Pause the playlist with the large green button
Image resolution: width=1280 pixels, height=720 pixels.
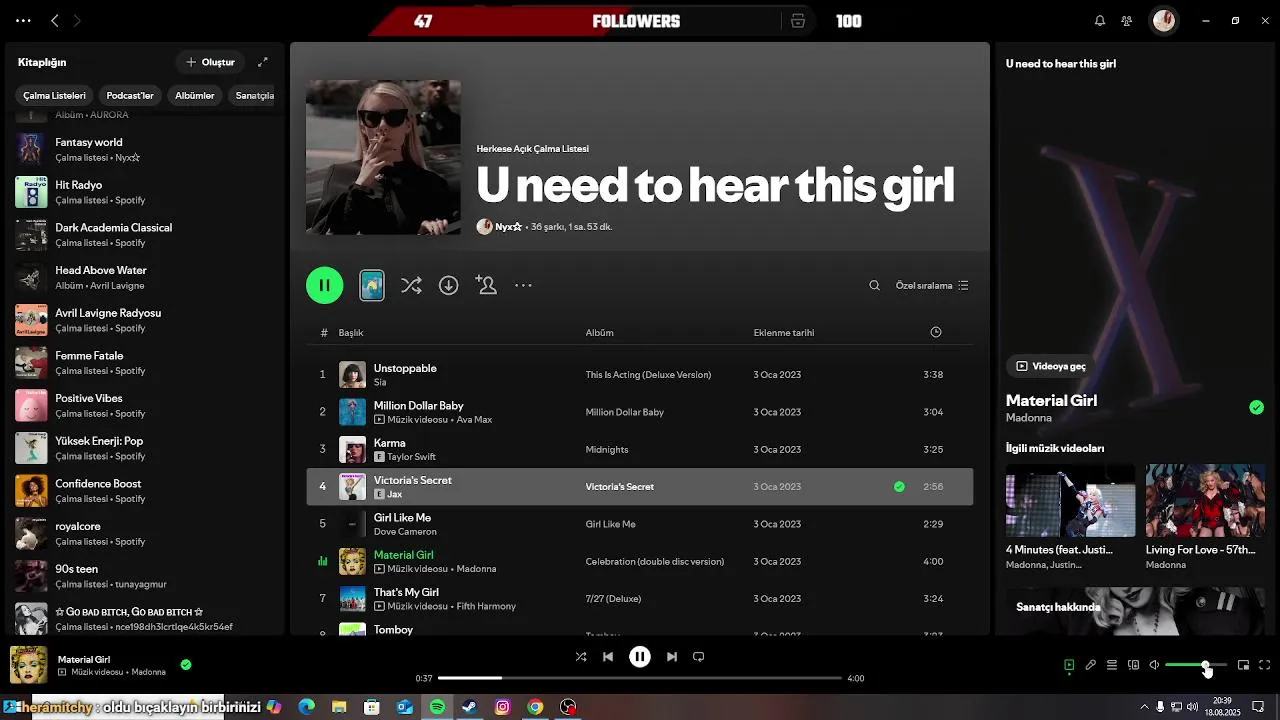pos(325,285)
